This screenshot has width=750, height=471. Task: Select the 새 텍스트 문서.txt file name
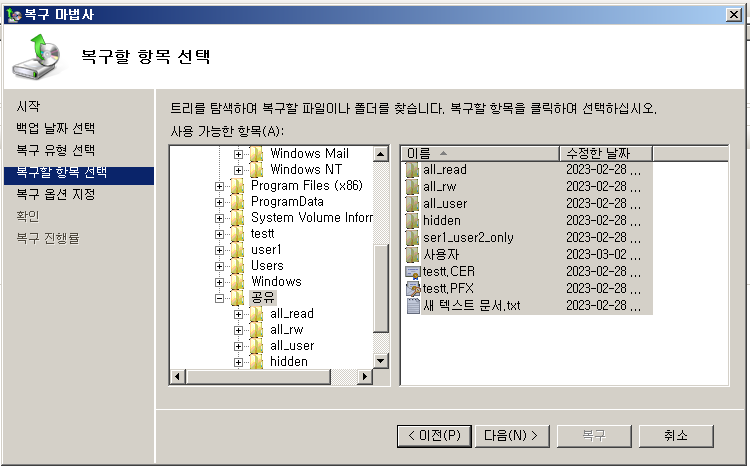click(x=472, y=306)
